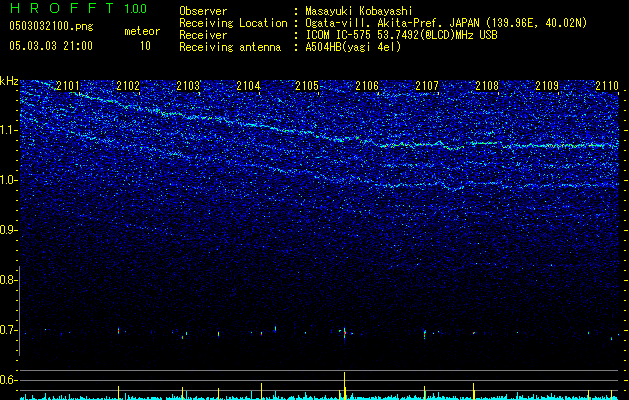This screenshot has width=629, height=400.
Task: Select the 2104 time marker
Action: click(248, 87)
